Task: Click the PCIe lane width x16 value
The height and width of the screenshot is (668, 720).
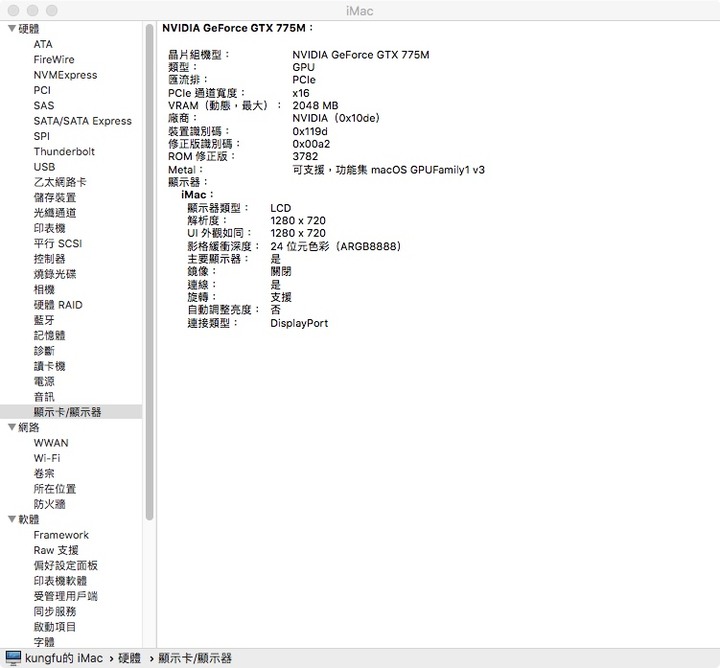Action: click(301, 93)
